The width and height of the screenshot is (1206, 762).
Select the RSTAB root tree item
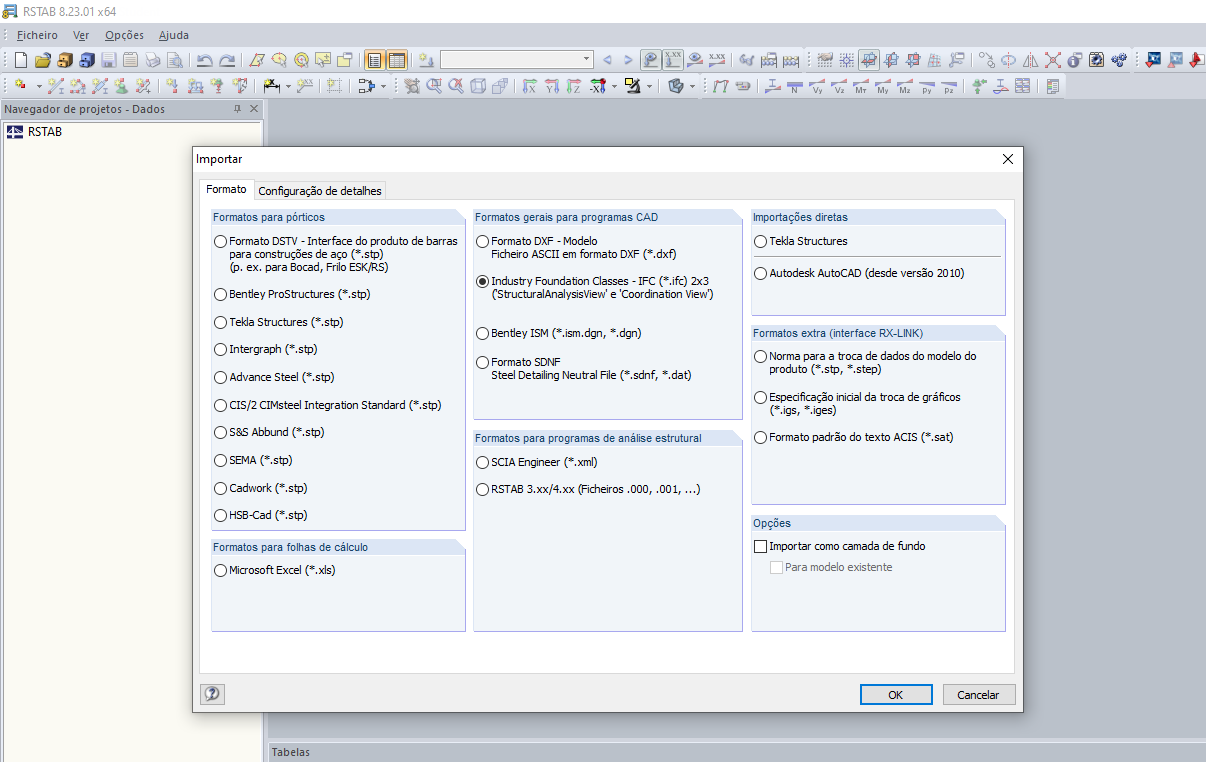click(44, 131)
